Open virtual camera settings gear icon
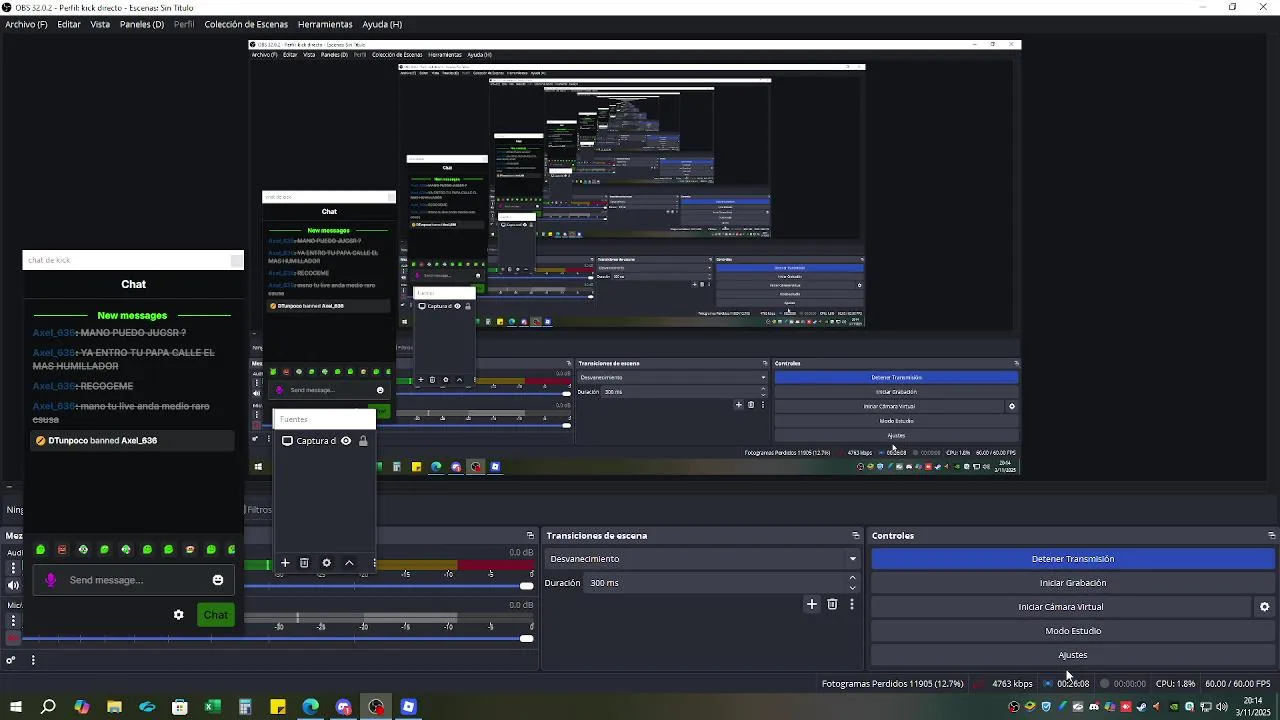 (x=1265, y=607)
